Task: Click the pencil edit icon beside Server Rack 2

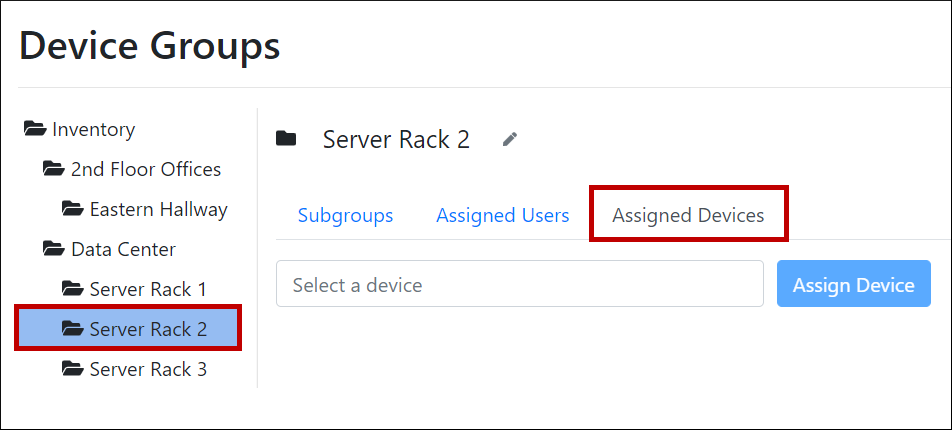Action: point(510,139)
